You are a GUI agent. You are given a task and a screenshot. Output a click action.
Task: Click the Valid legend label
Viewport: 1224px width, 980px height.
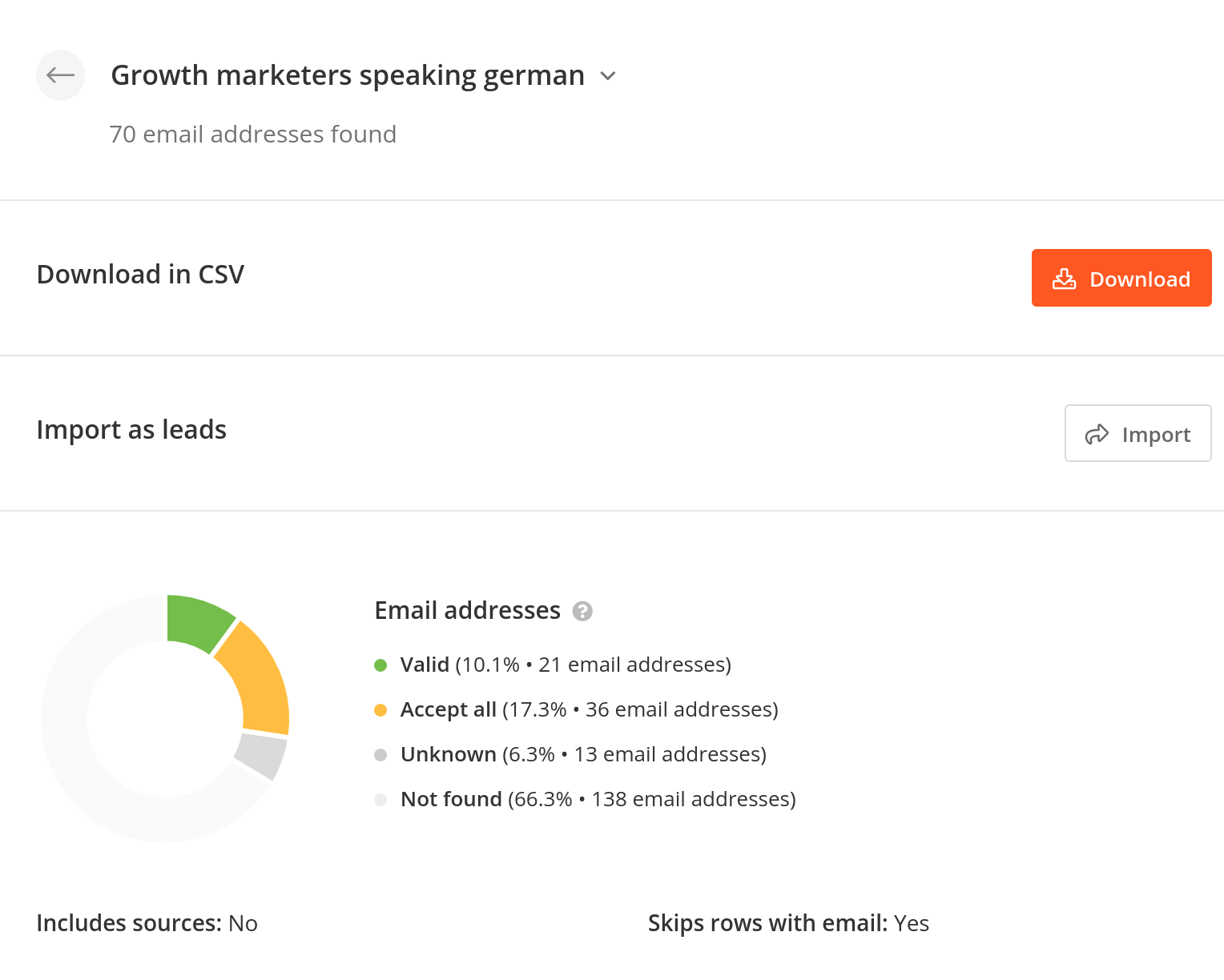tap(425, 665)
